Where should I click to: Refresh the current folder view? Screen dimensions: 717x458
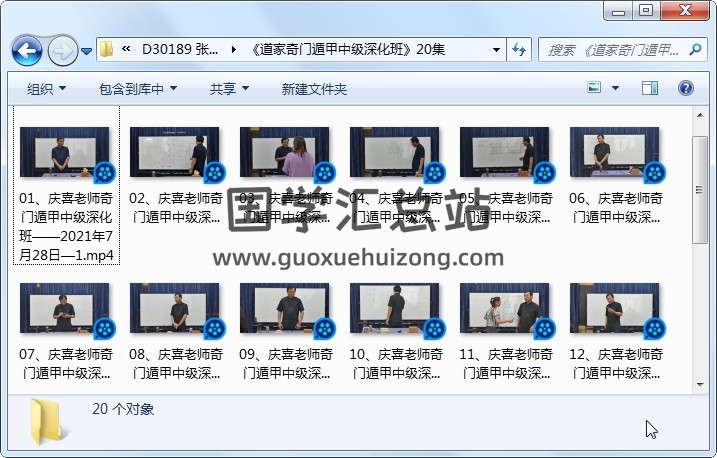point(519,49)
